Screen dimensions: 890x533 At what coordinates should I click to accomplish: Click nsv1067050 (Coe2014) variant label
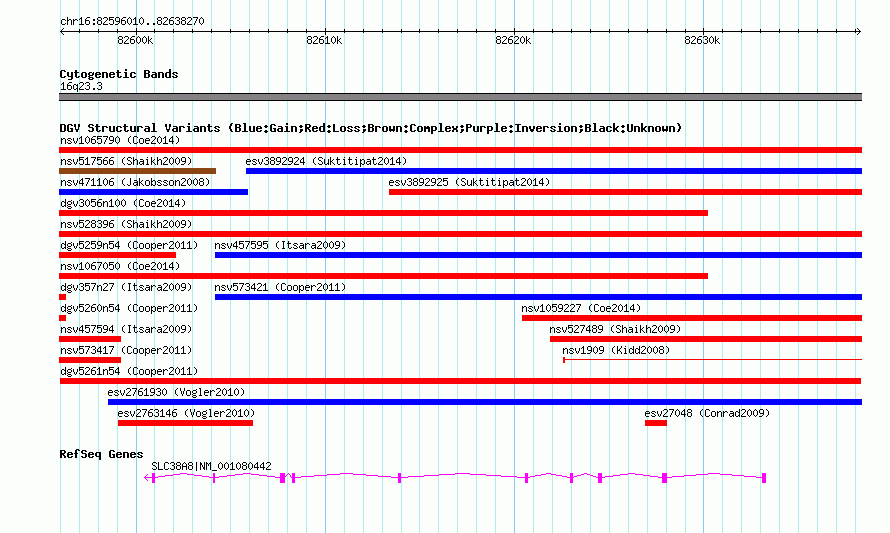click(x=120, y=266)
